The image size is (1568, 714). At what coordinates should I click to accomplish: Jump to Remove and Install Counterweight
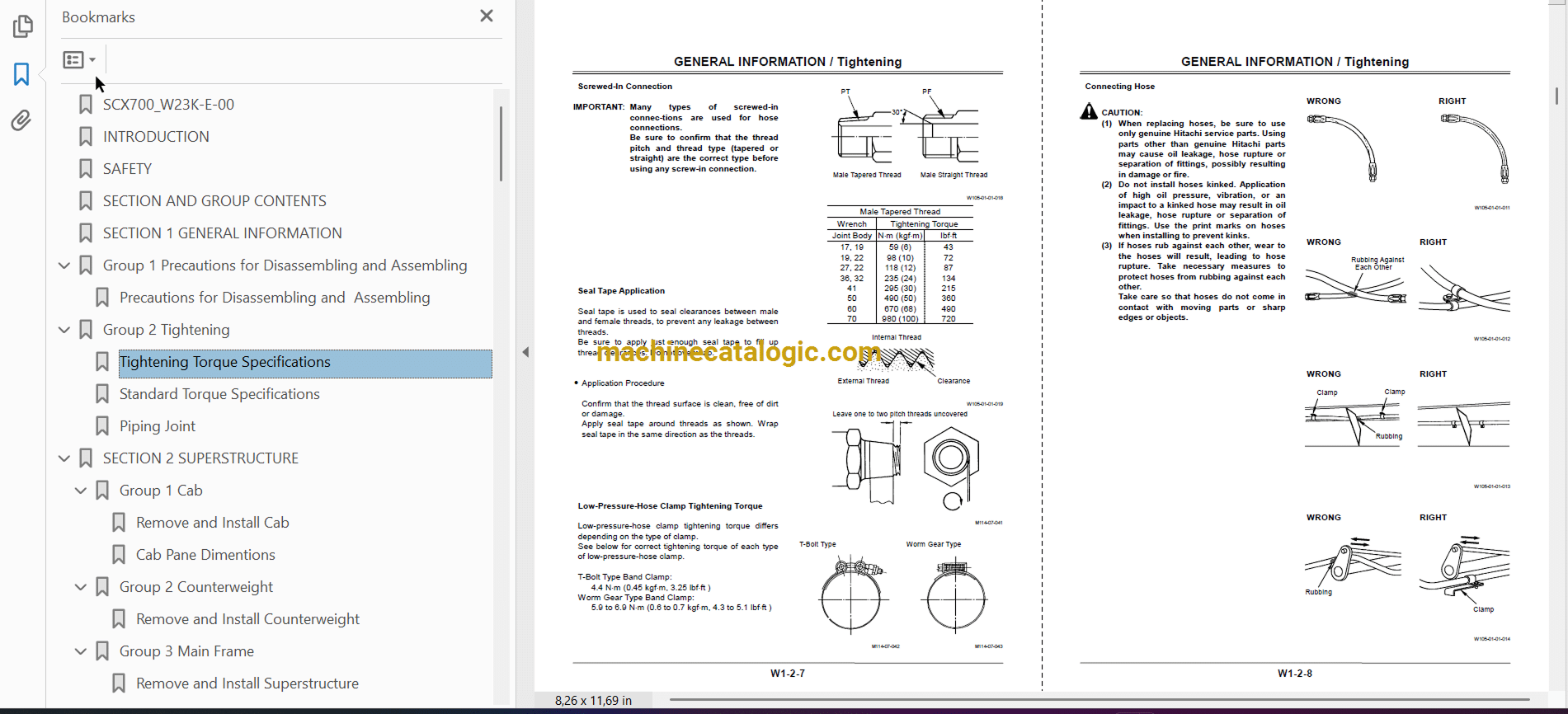pyautogui.click(x=247, y=619)
